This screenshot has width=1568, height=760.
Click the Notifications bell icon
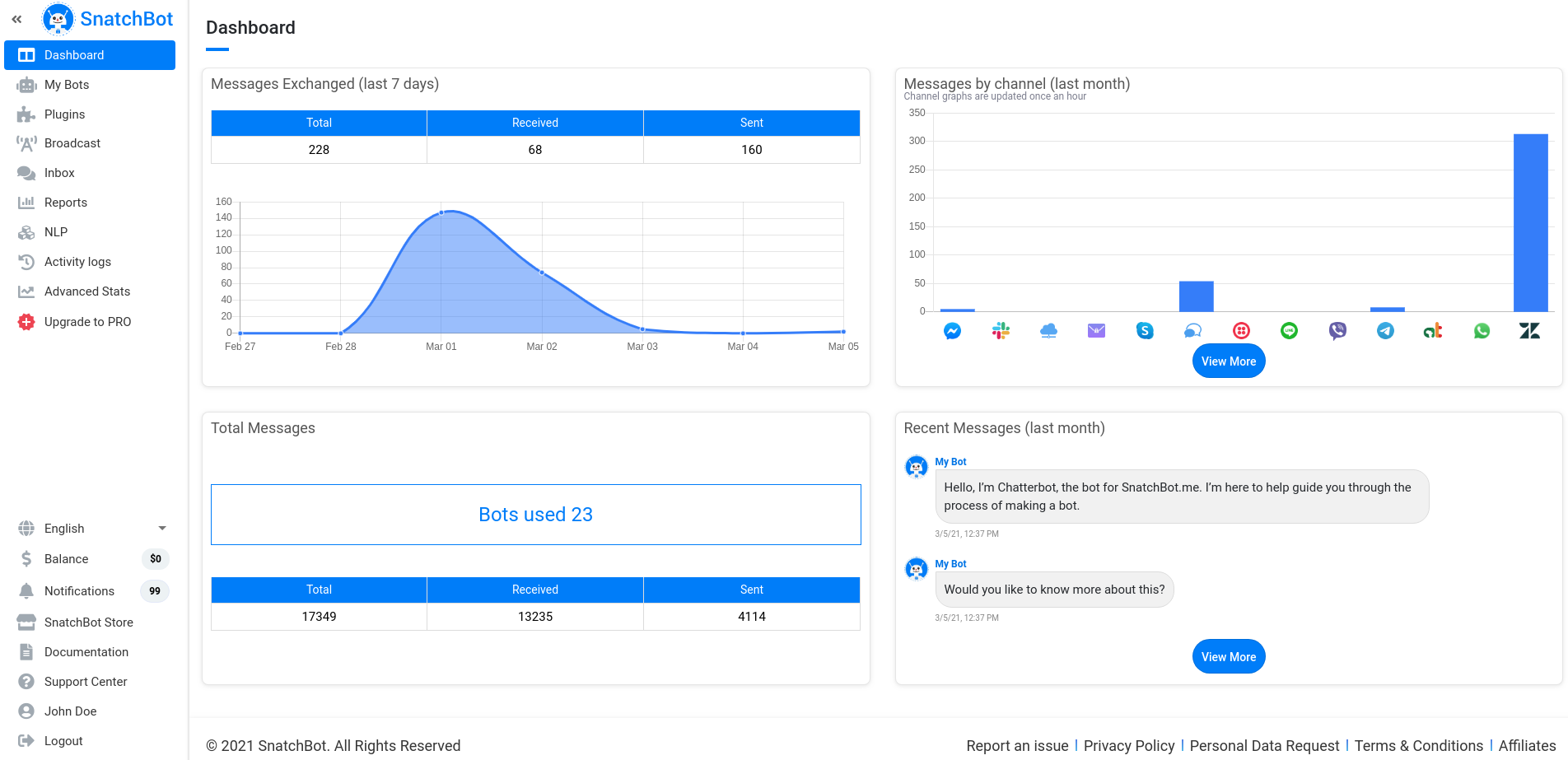tap(26, 591)
